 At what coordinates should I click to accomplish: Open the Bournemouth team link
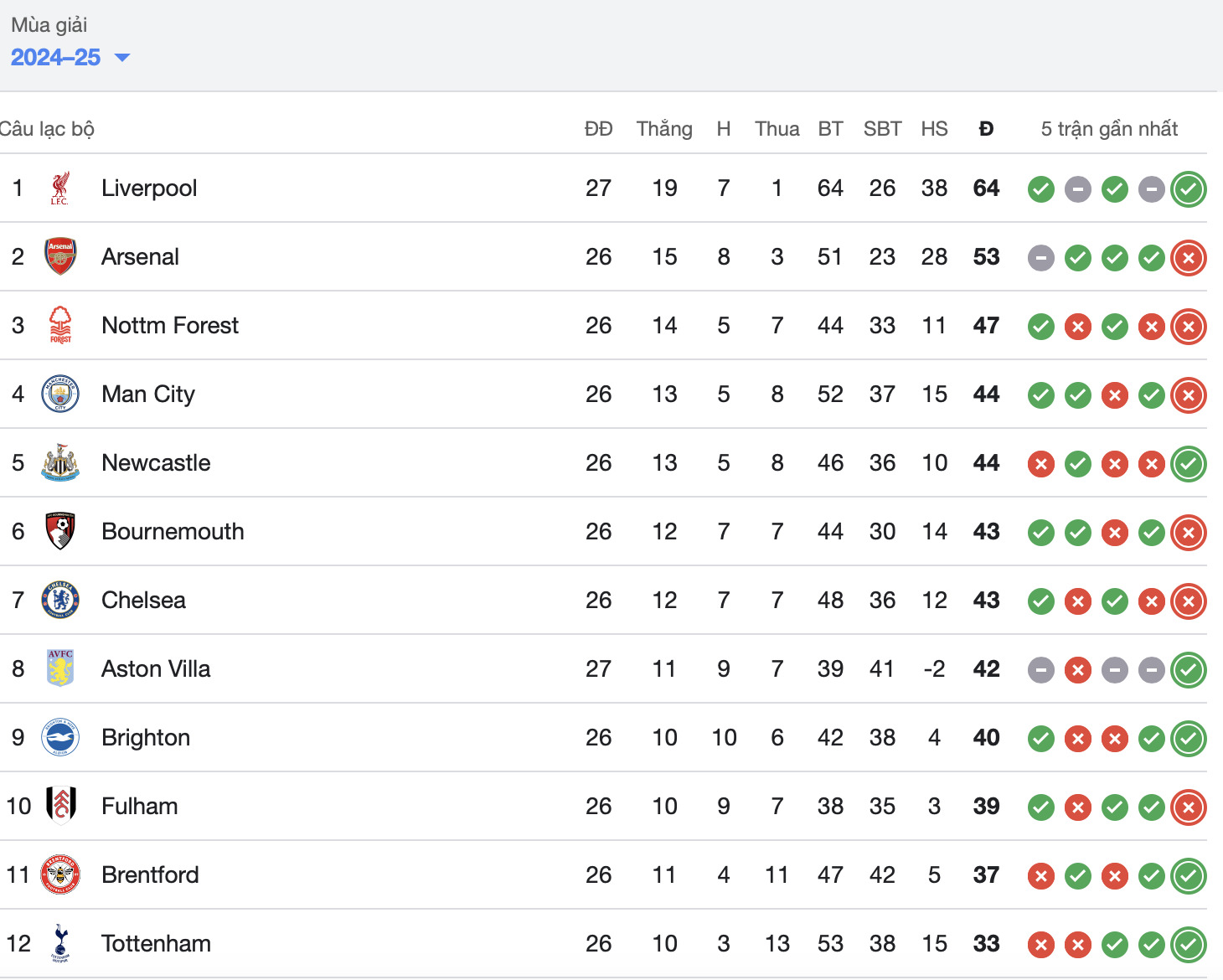pyautogui.click(x=173, y=531)
